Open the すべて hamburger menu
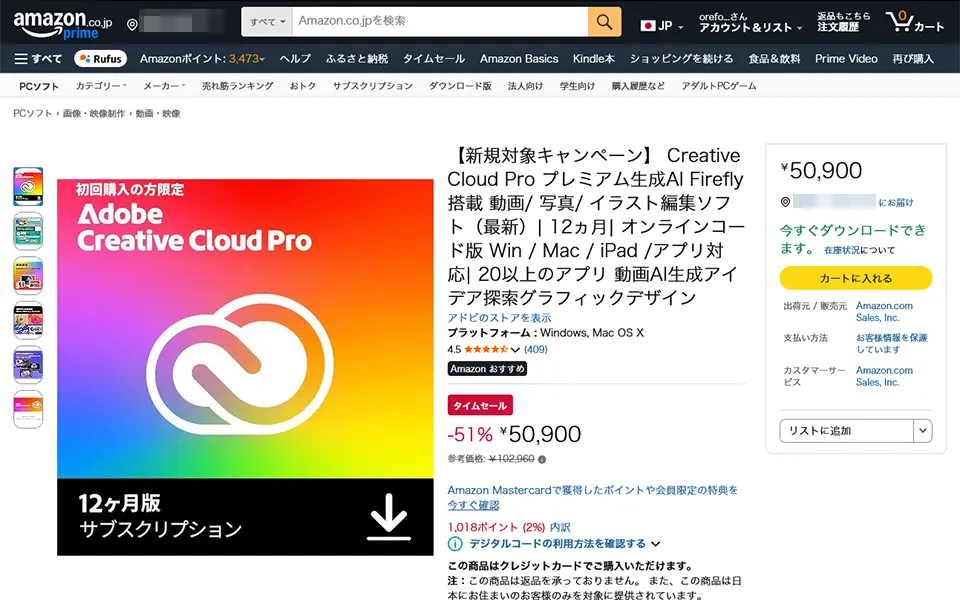The width and height of the screenshot is (960, 600). tap(38, 59)
